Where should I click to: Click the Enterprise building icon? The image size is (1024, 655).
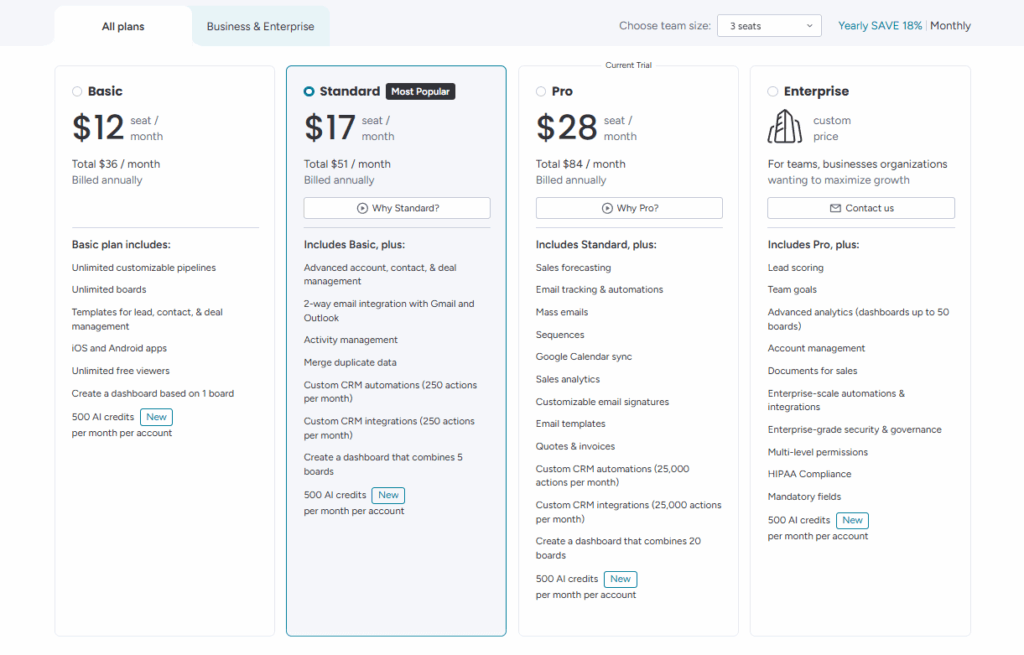pos(785,127)
